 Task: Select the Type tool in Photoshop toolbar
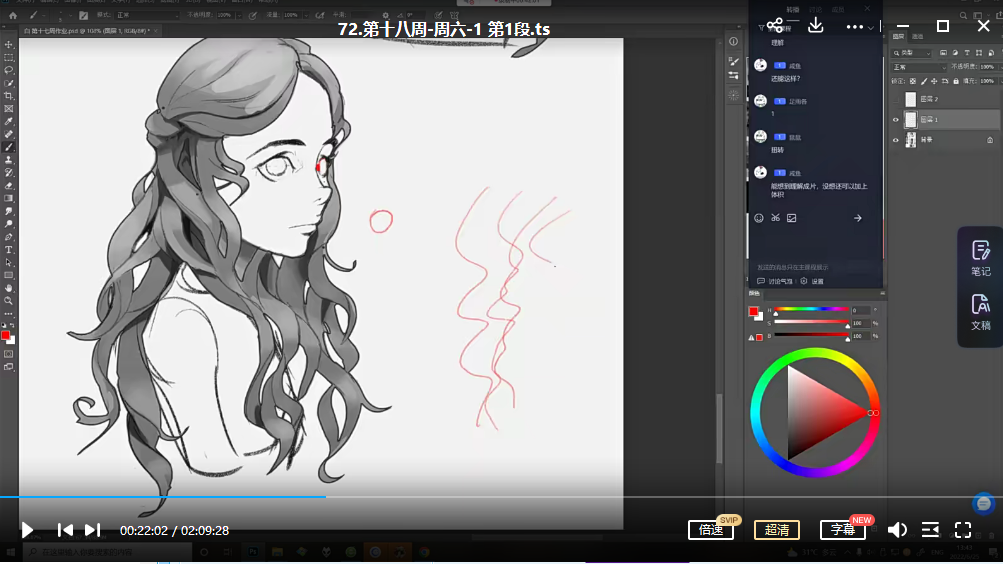pos(9,249)
